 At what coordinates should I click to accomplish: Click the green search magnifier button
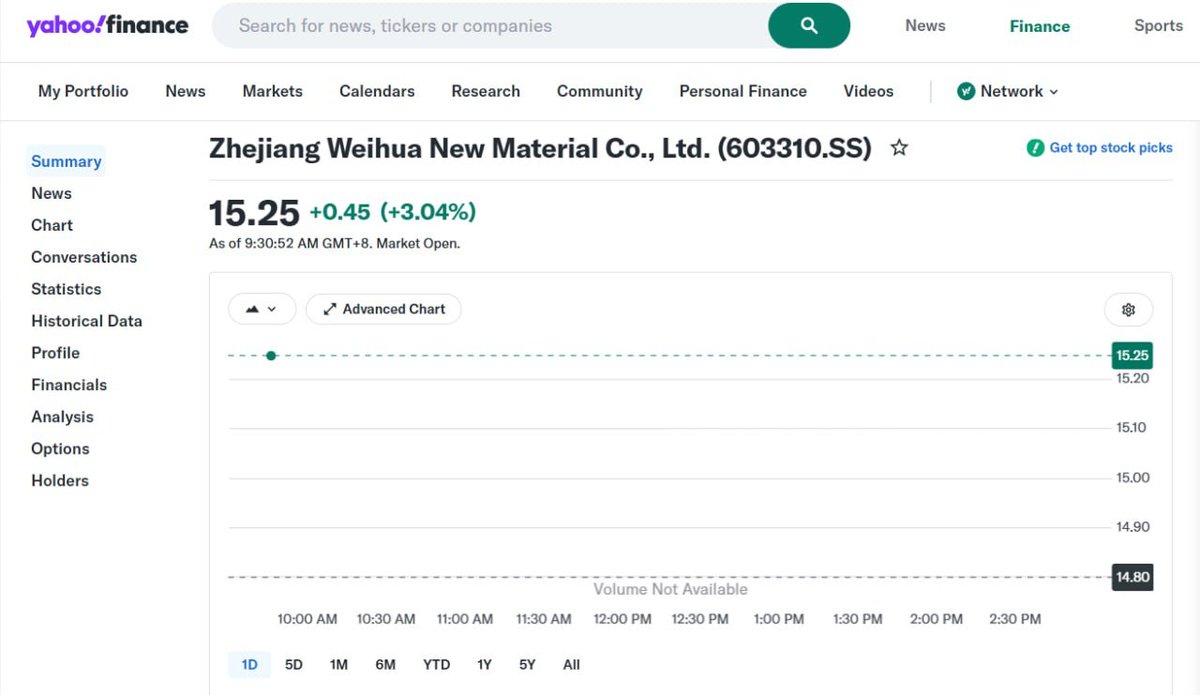click(809, 26)
